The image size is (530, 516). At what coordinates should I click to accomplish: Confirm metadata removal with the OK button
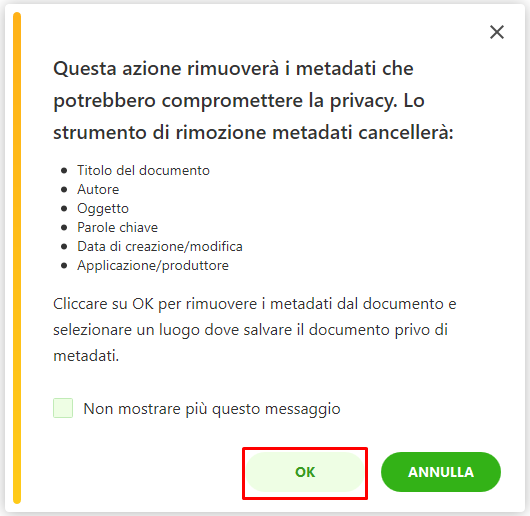point(305,472)
